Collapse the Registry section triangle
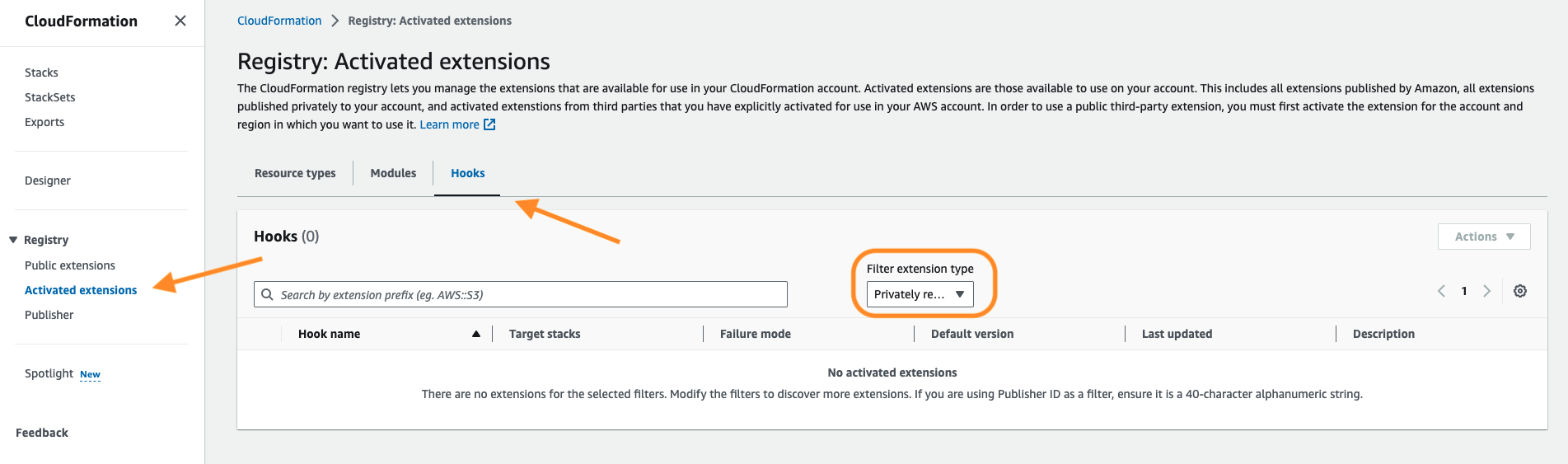The width and height of the screenshot is (1568, 464). (13, 240)
